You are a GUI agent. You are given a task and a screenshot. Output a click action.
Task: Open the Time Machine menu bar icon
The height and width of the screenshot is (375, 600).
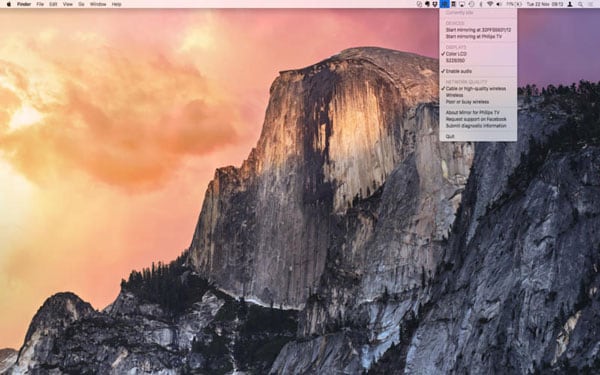[471, 4]
